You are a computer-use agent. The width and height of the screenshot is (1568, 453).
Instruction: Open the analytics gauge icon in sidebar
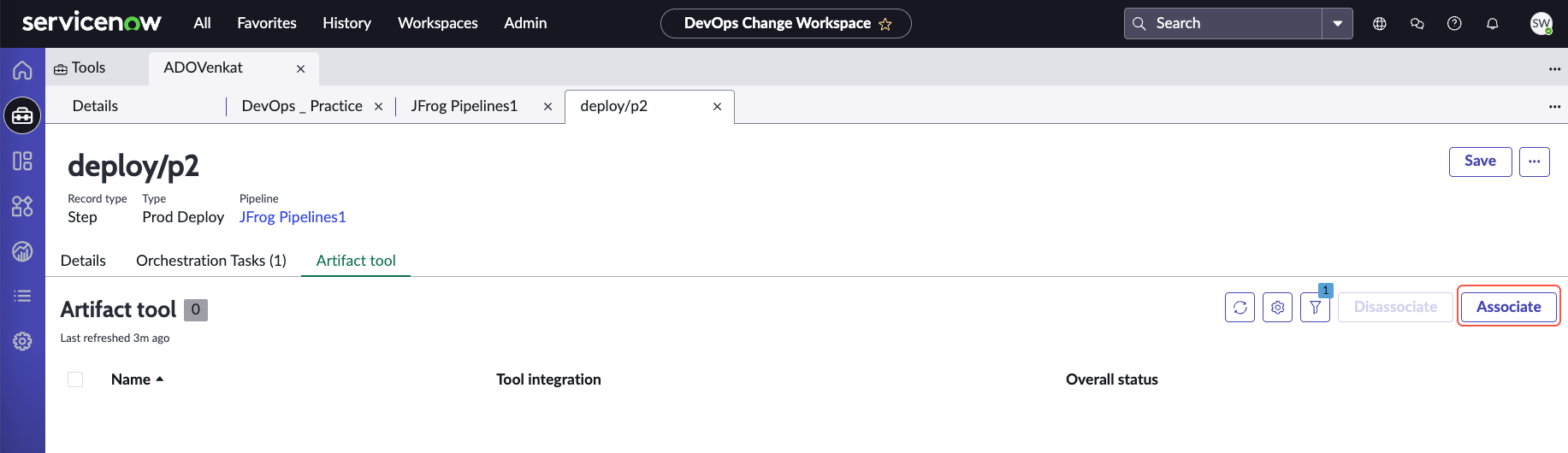pyautogui.click(x=22, y=251)
